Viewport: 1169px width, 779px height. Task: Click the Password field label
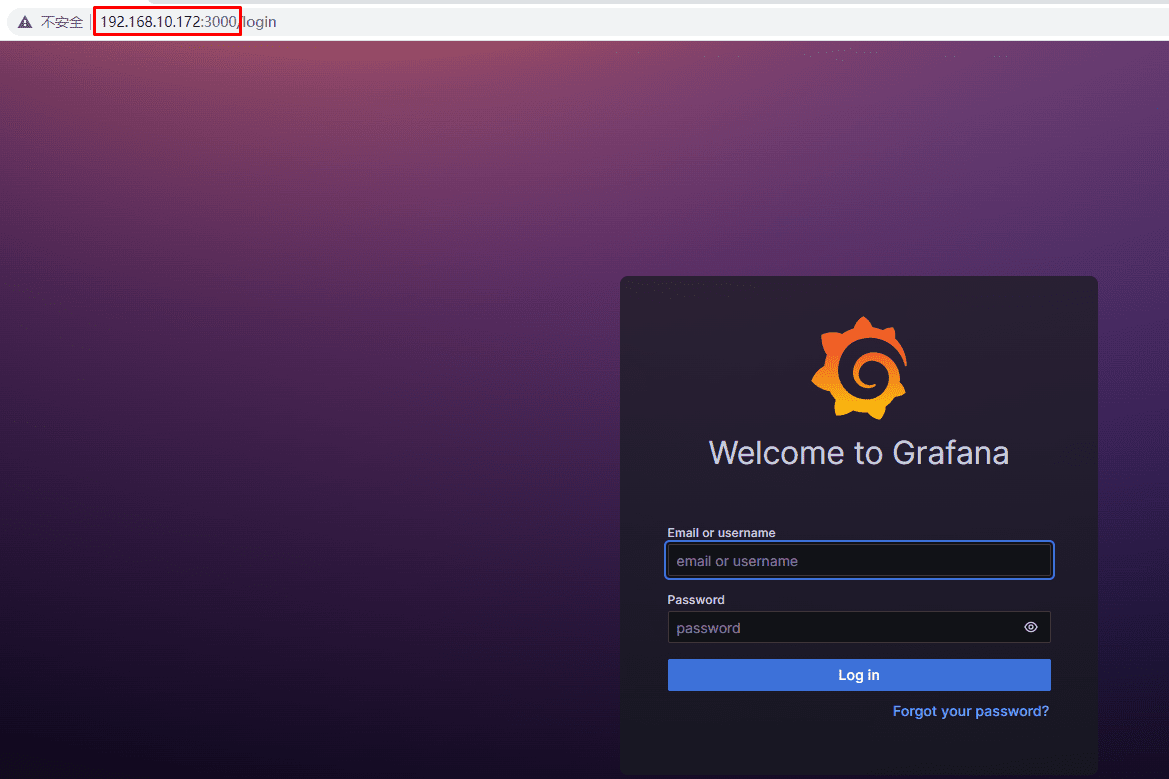(696, 599)
